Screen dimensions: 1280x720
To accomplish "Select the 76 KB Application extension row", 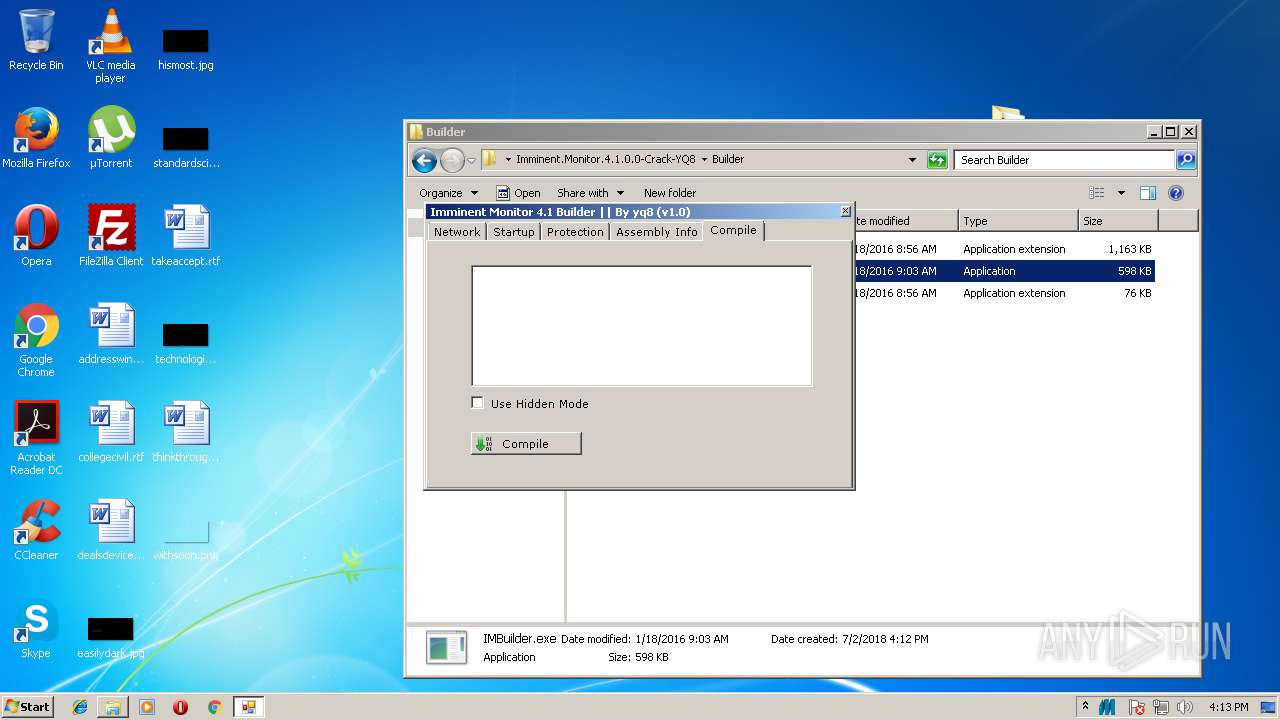I will tap(1005, 293).
